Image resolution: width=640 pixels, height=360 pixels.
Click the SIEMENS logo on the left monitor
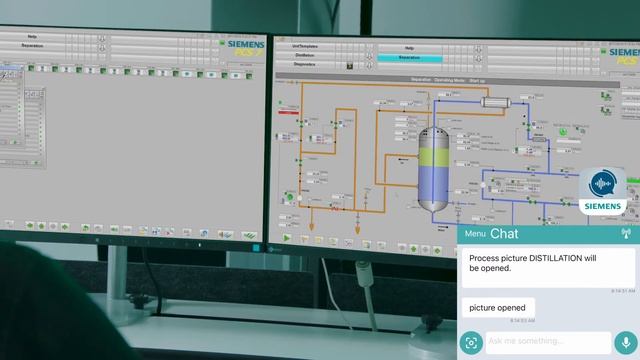[246, 44]
